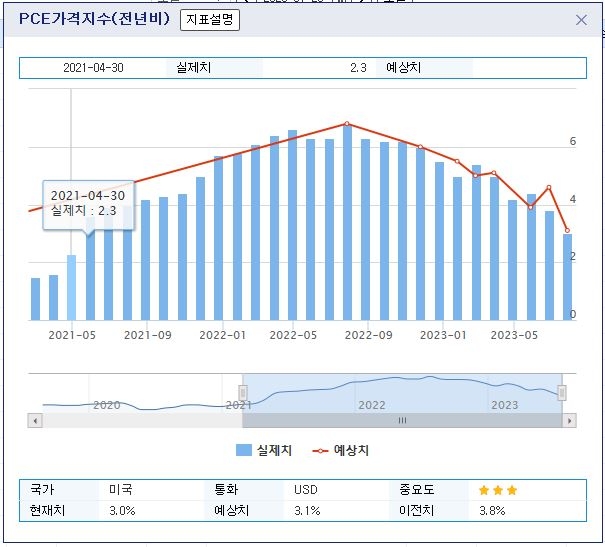Click the scrollbar right arrow
This screenshot has height=547, width=605.
[x=570, y=420]
